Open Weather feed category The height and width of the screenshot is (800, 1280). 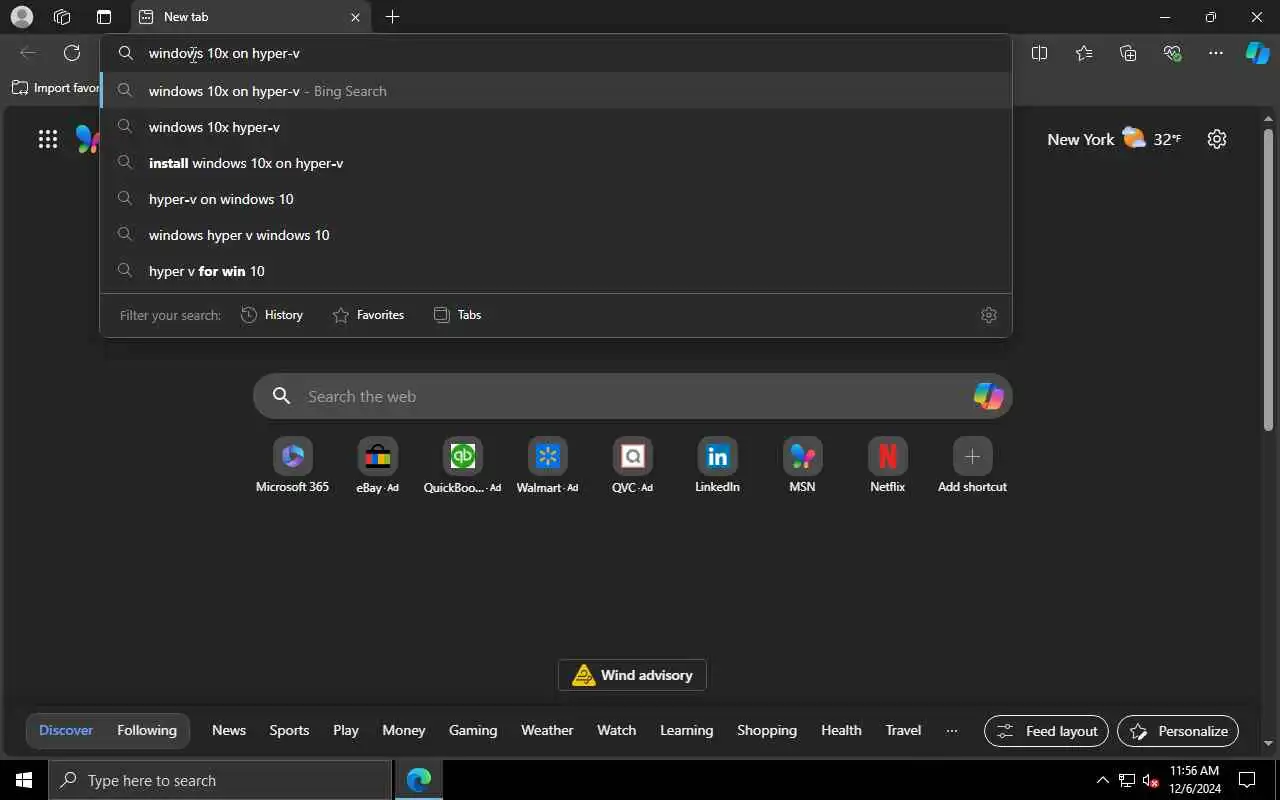[x=547, y=730]
